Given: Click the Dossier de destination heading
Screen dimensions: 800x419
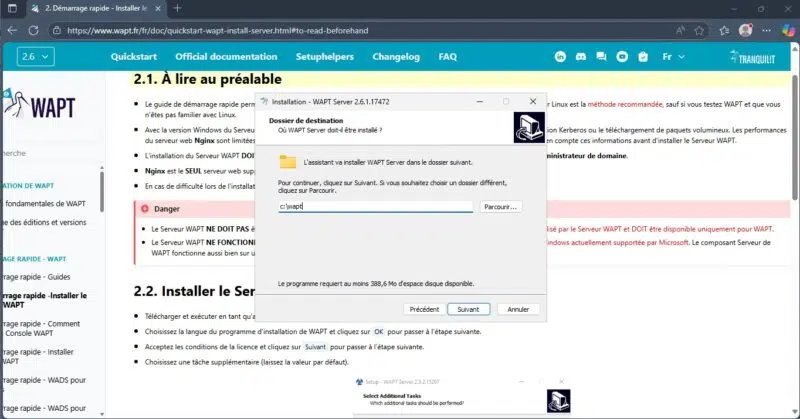Looking at the screenshot, I should 306,120.
